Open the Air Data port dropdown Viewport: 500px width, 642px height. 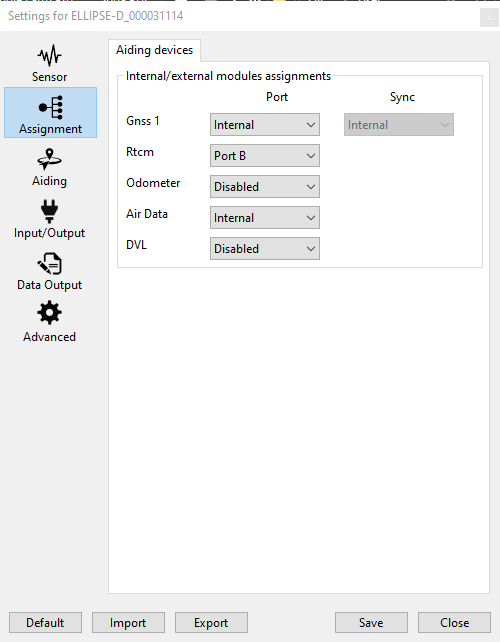tap(265, 217)
